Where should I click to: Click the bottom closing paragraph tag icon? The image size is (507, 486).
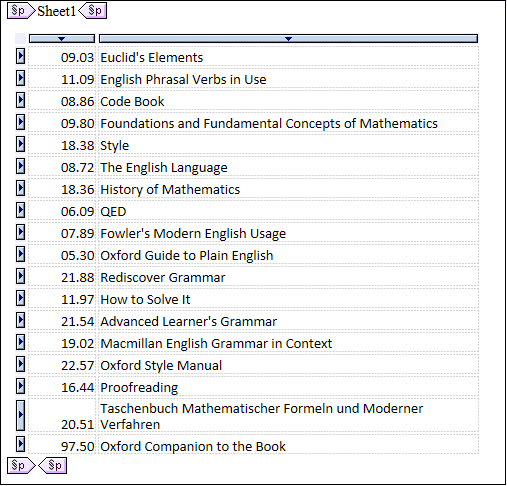(53, 465)
